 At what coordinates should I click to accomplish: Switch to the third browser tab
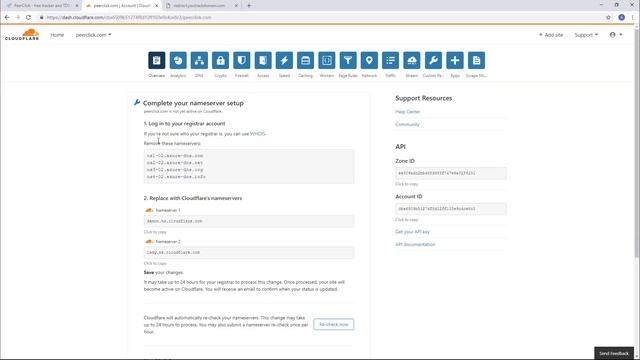tap(202, 6)
